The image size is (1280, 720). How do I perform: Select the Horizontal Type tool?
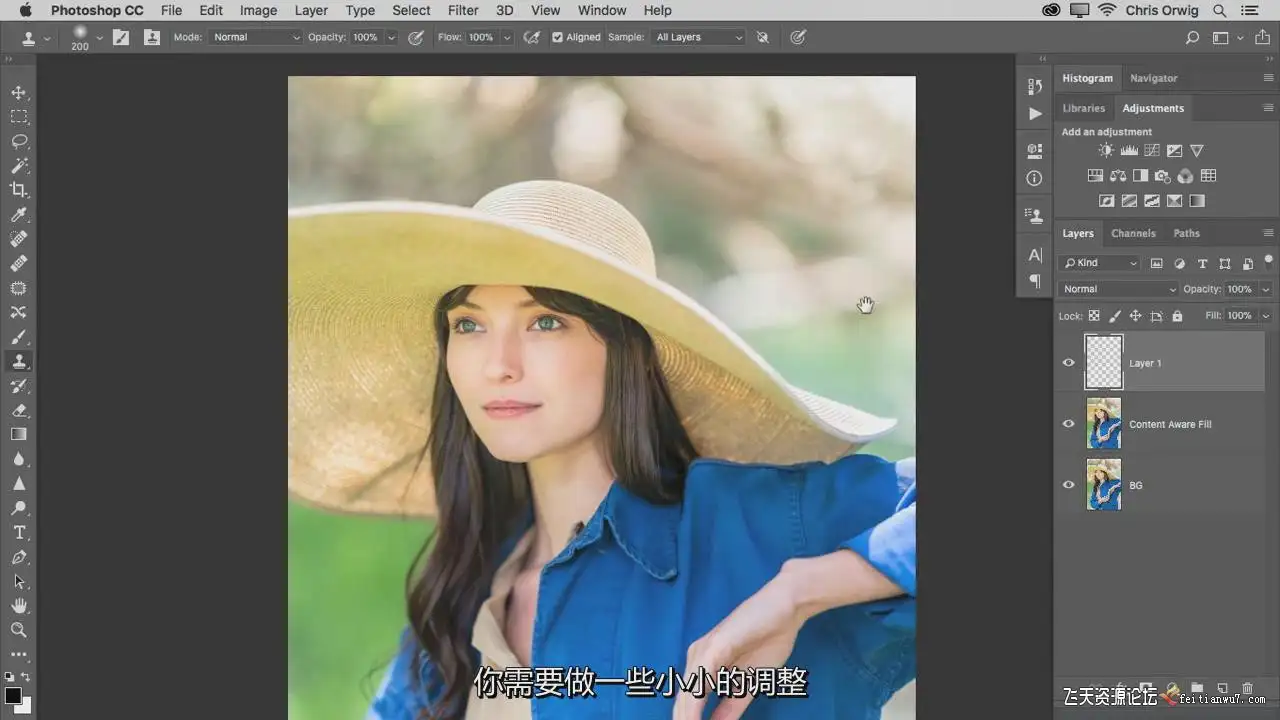[19, 532]
